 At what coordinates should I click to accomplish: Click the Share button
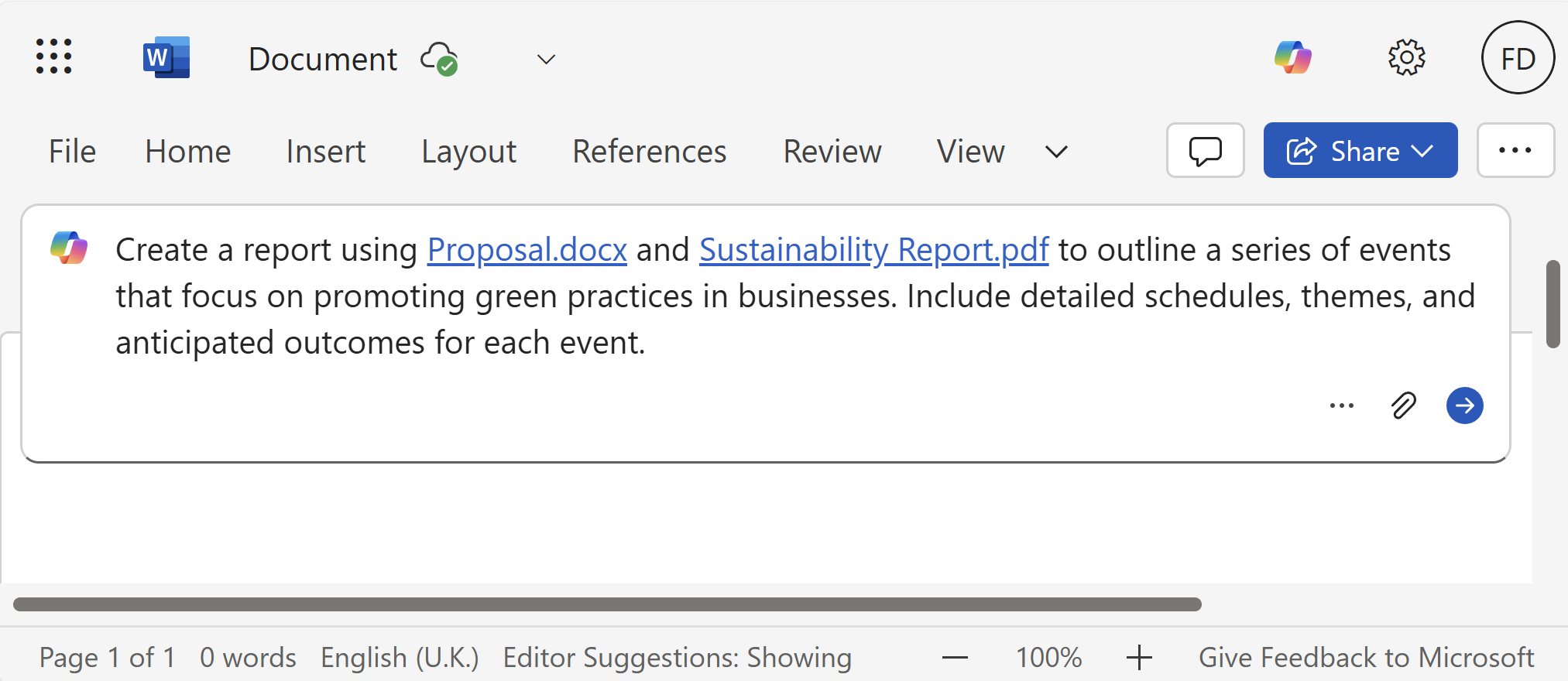[1360, 151]
